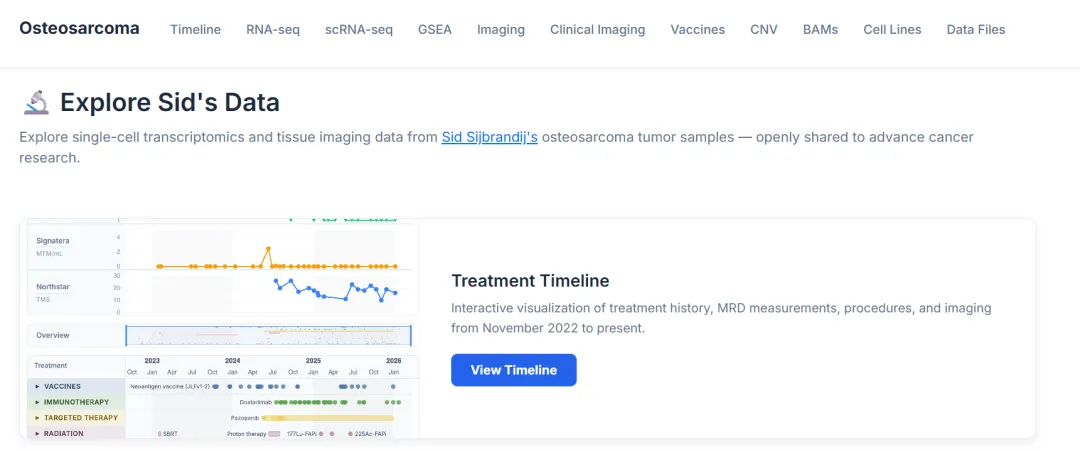Open the Timeline nav item

(x=195, y=29)
